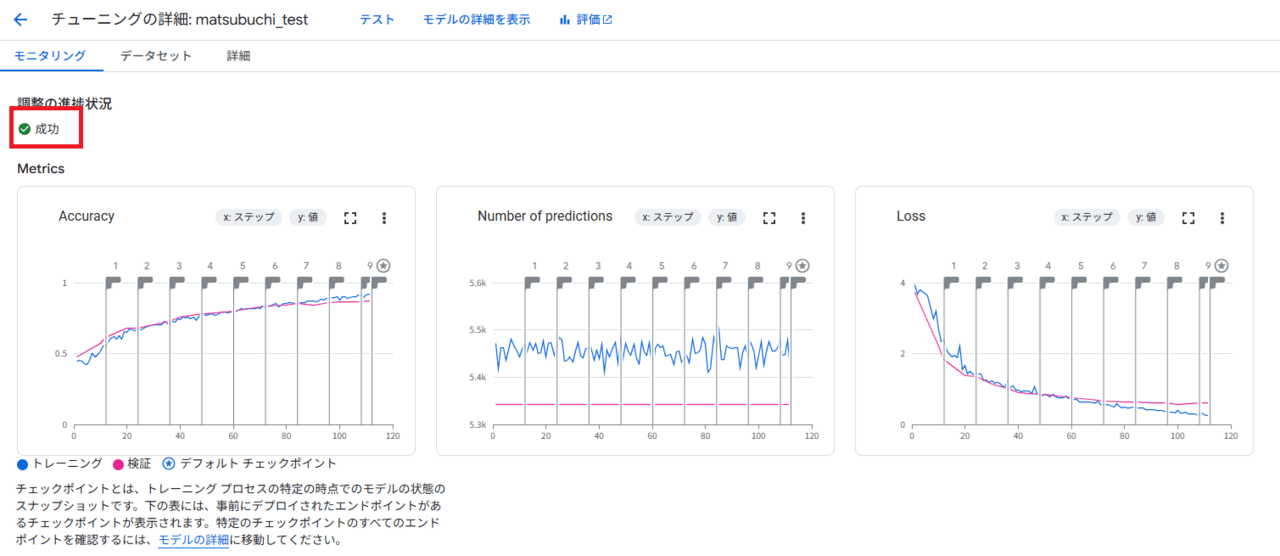Expand Number of predictions chart to fullscreen
1280x556 pixels.
click(769, 218)
